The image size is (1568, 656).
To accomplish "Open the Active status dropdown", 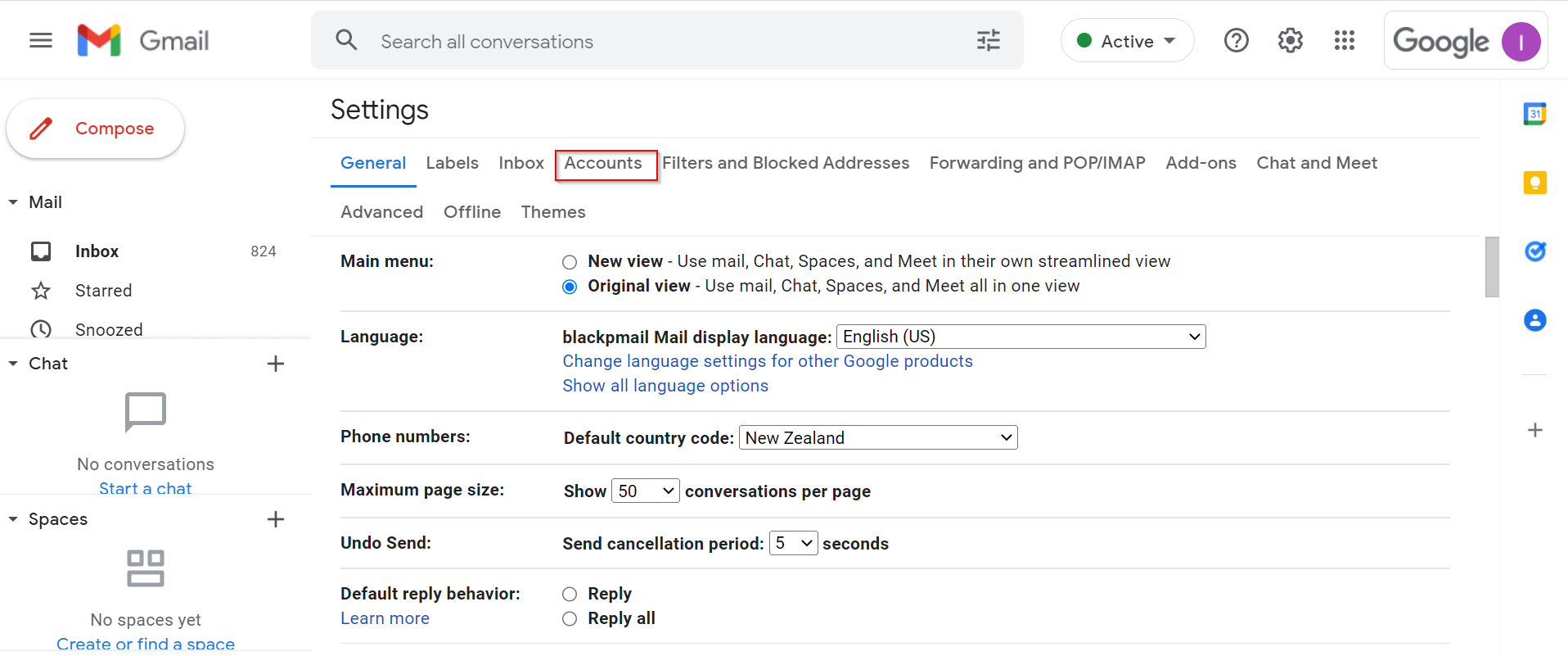I will pos(1127,41).
